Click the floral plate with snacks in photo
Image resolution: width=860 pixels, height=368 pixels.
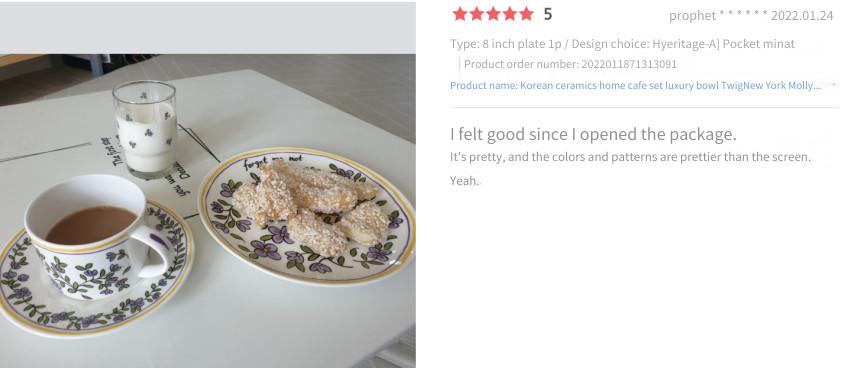[307, 216]
